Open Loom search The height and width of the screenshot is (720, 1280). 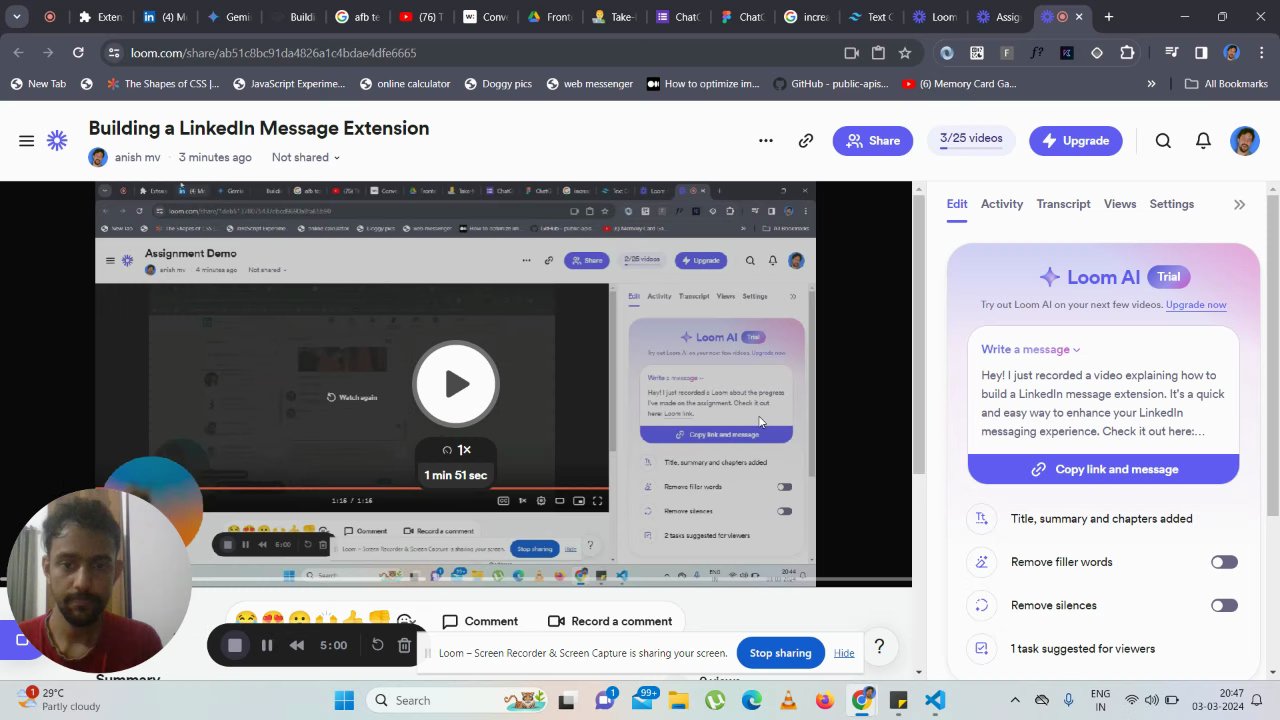(x=1163, y=141)
